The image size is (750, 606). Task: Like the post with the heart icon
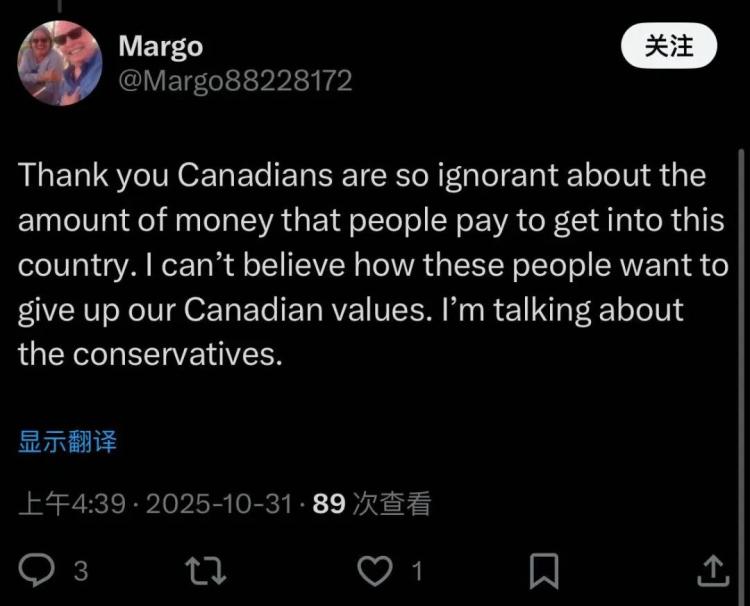tap(375, 570)
